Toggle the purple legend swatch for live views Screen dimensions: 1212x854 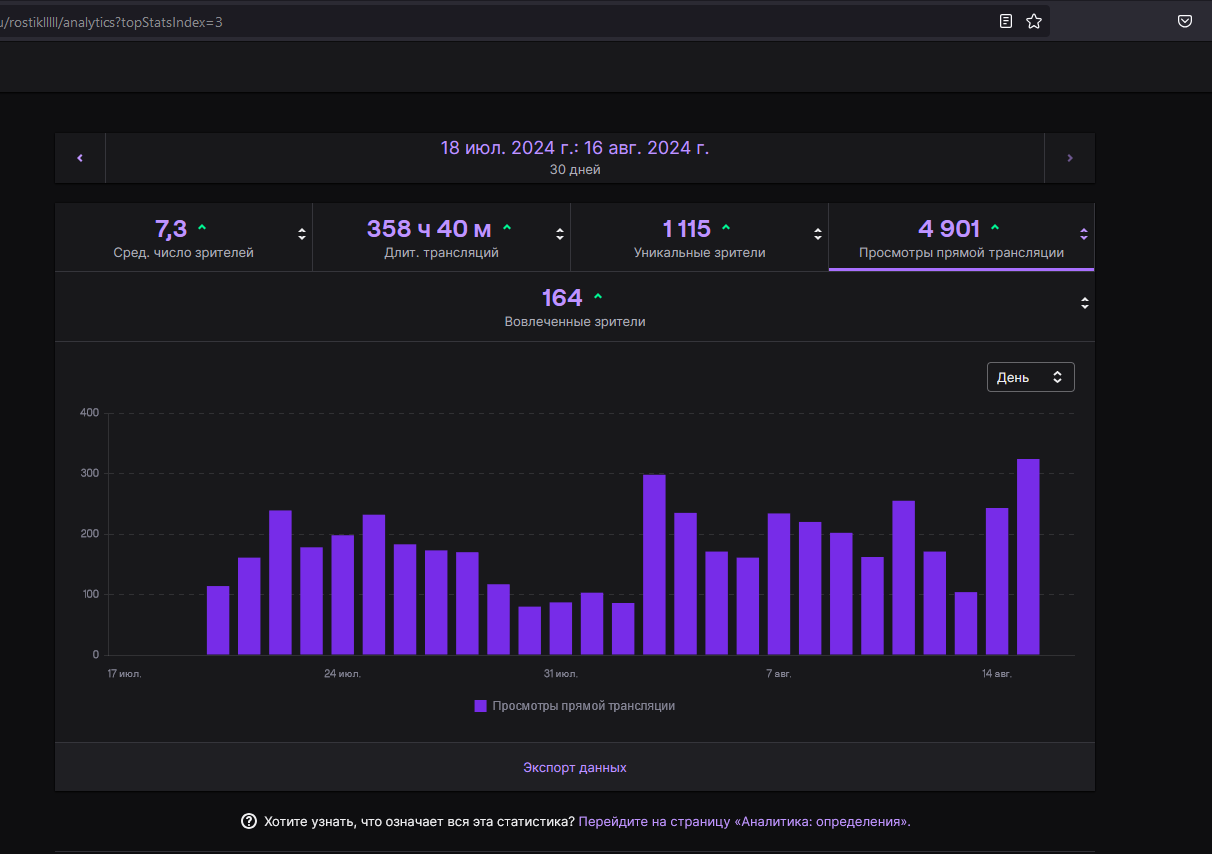[x=481, y=706]
